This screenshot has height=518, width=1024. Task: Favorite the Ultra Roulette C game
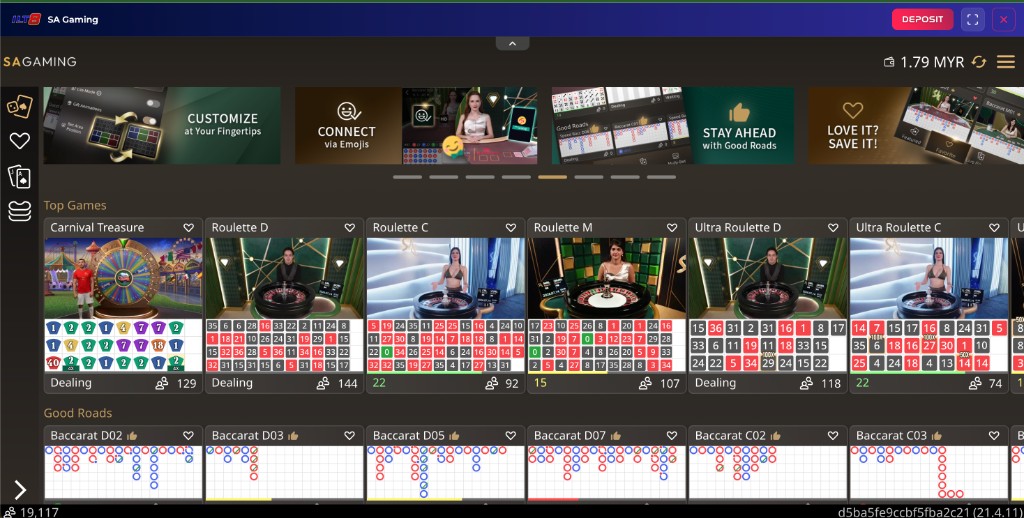pos(994,227)
